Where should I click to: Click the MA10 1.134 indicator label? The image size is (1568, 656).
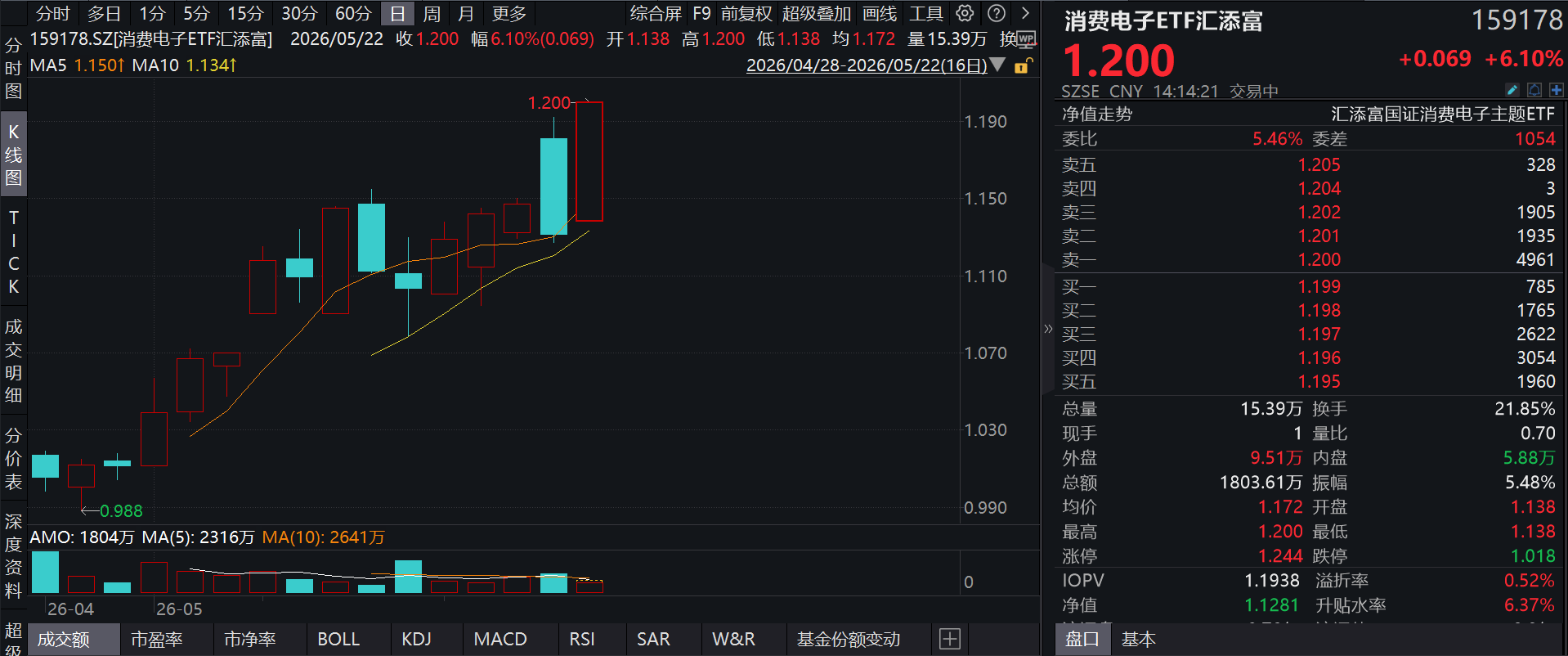click(185, 65)
